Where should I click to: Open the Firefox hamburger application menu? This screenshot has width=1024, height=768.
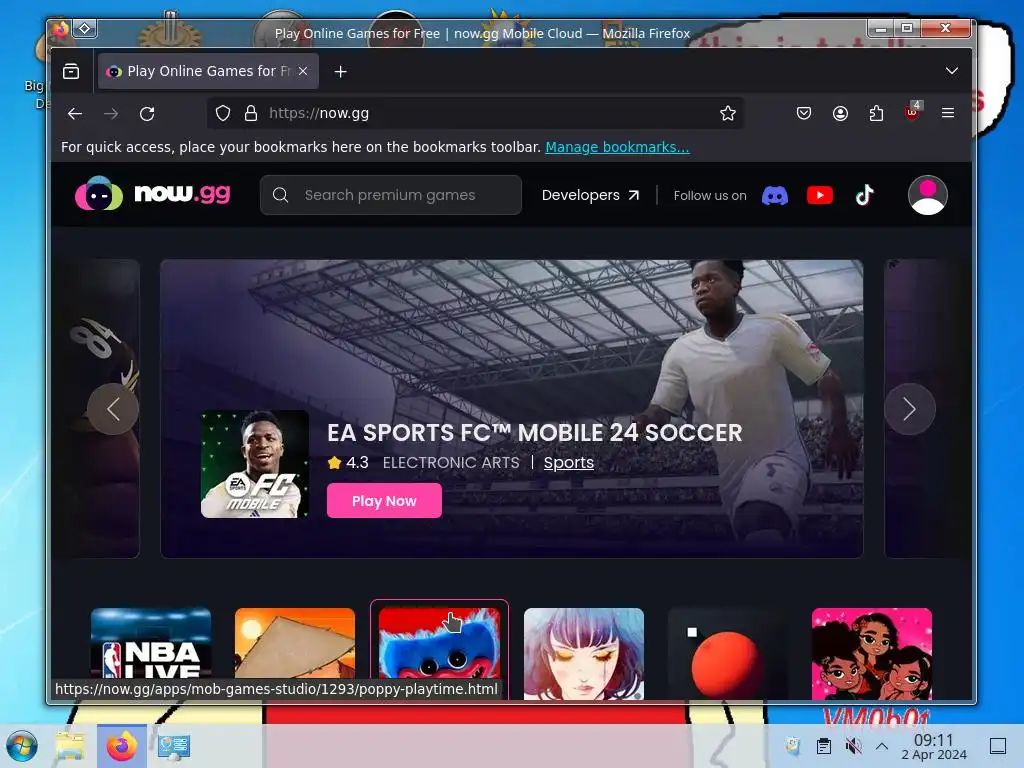coord(948,113)
